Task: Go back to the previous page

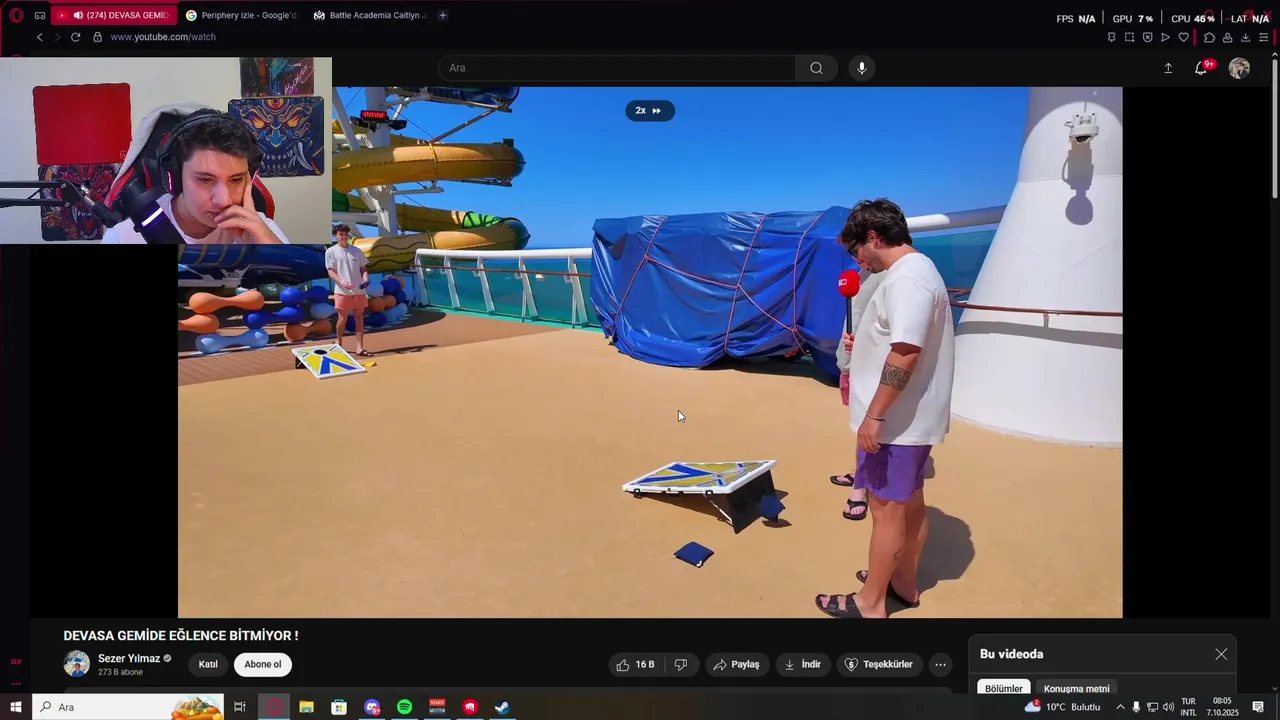Action: [40, 37]
